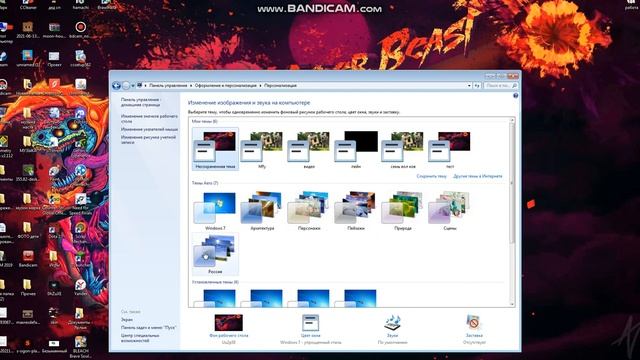The width and height of the screenshot is (640, 360).
Task: Click 'Другие темы в Интернете' link
Action: tap(478, 176)
